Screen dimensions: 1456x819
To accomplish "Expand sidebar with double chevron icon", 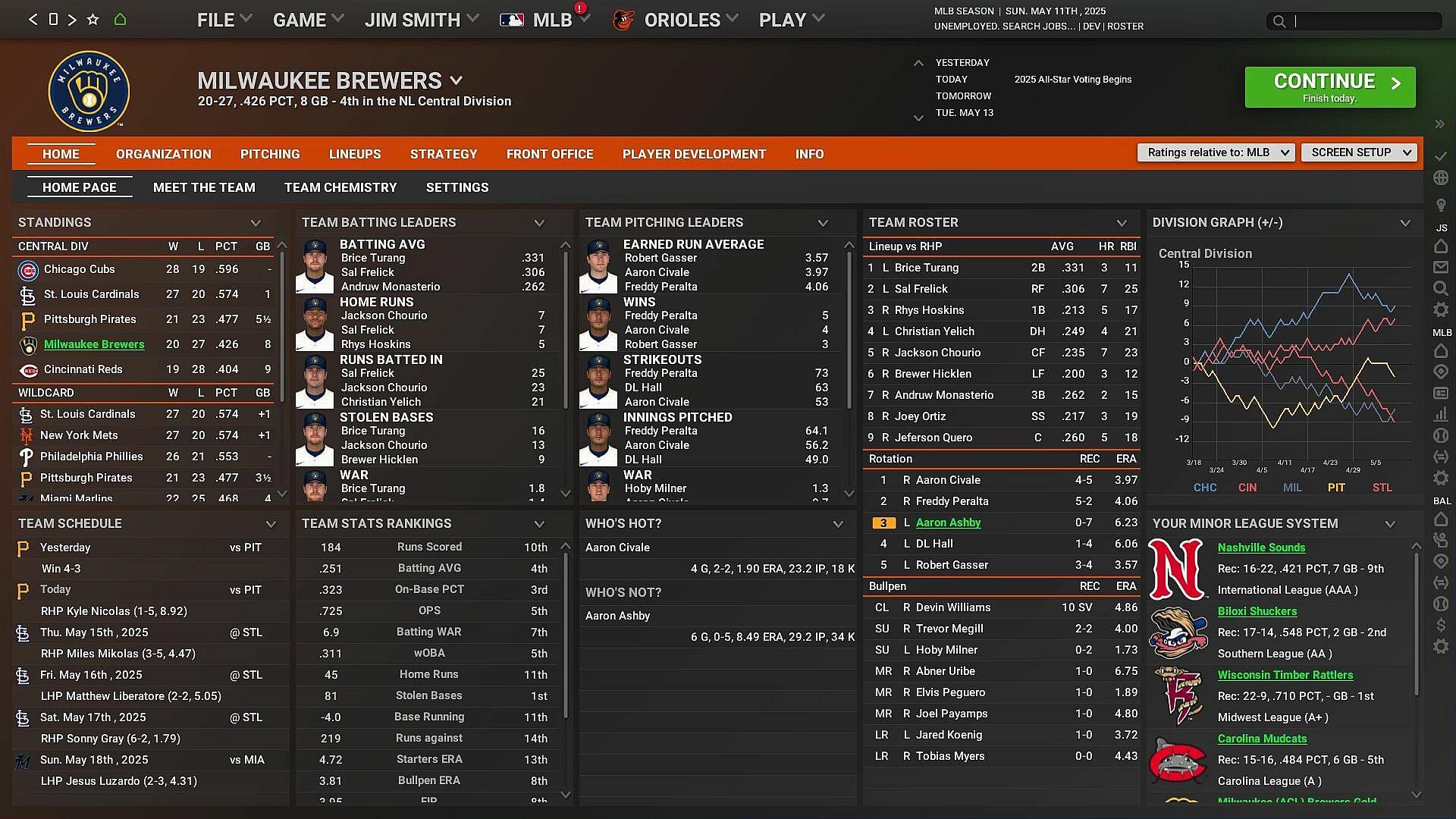I will point(1439,124).
